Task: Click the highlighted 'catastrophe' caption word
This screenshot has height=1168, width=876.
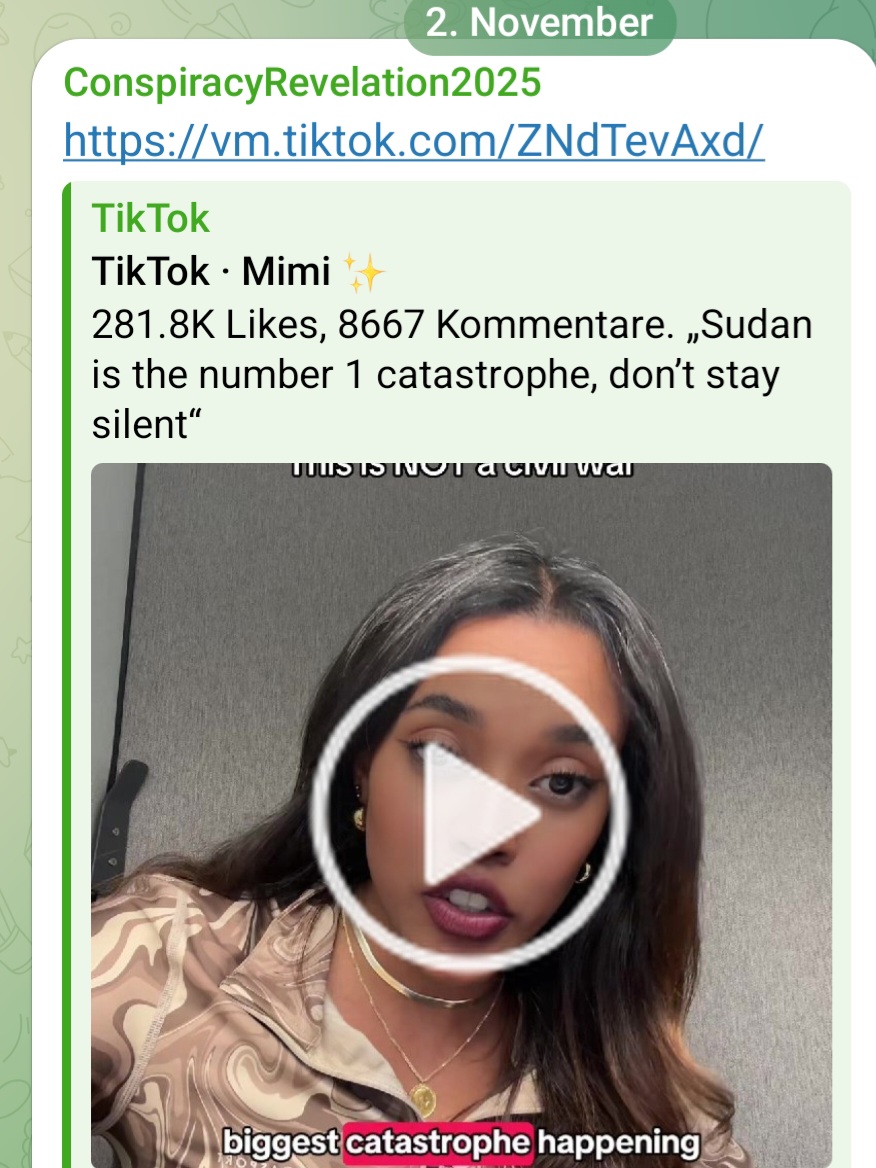Action: 438,1143
